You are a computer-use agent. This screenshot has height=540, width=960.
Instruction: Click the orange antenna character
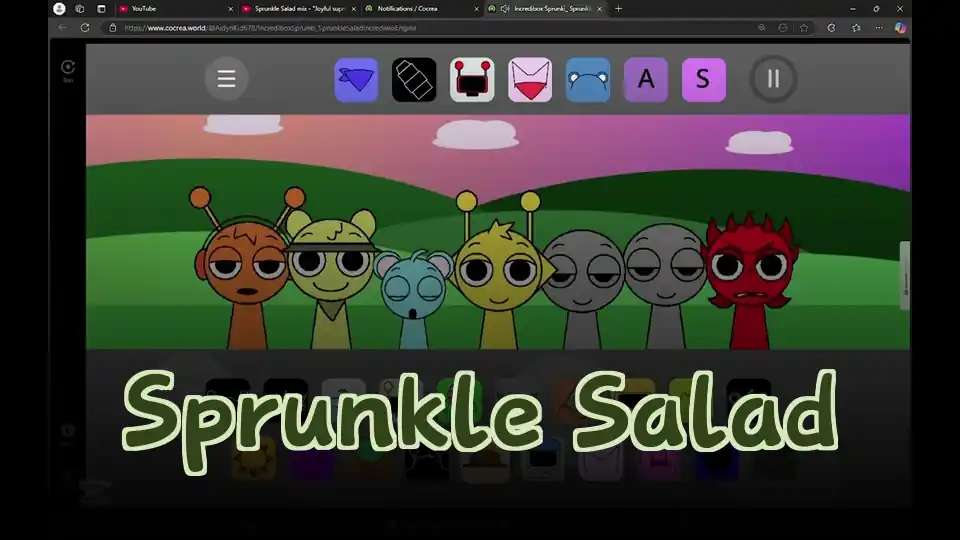coord(245,269)
